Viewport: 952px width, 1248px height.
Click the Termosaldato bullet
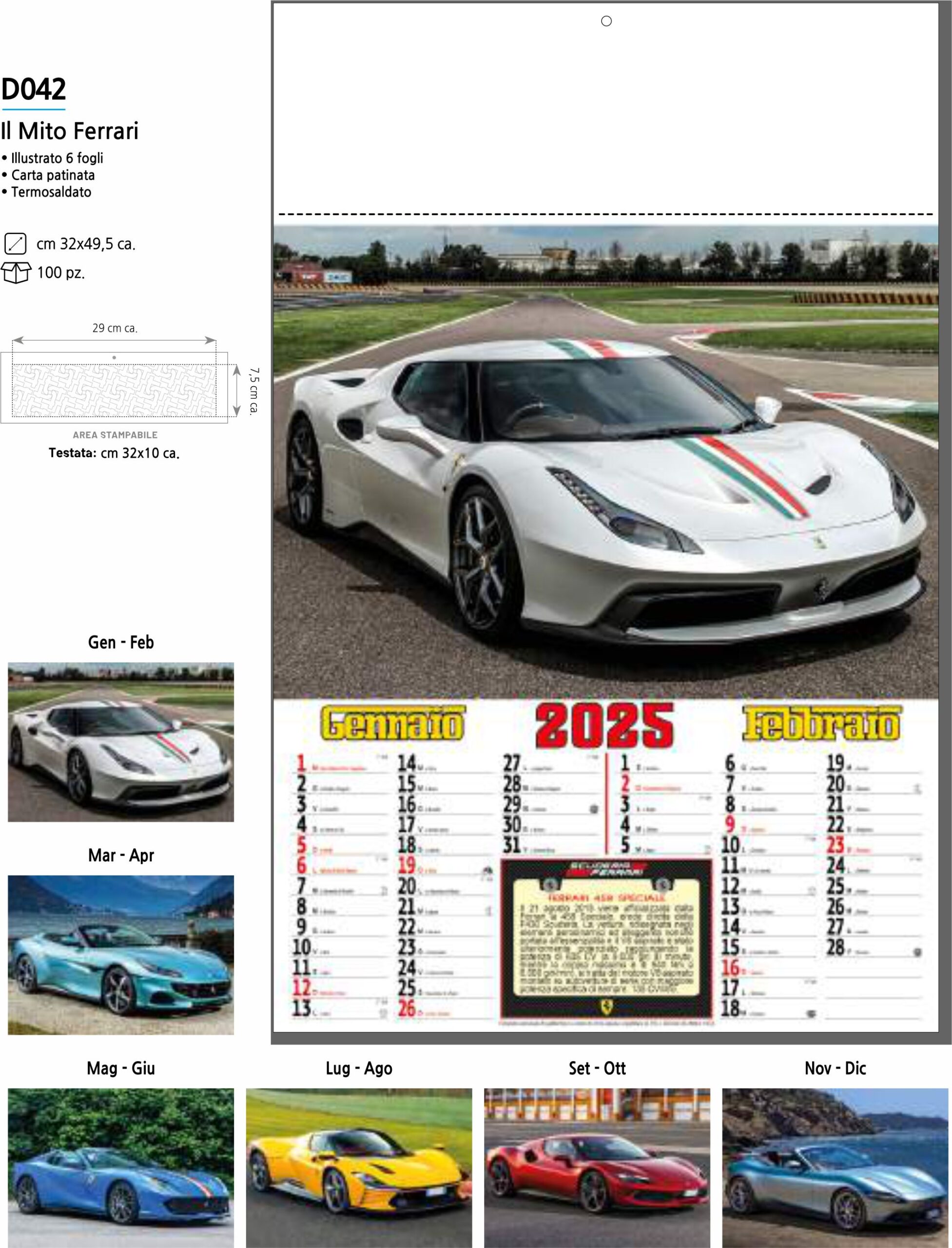(x=46, y=192)
